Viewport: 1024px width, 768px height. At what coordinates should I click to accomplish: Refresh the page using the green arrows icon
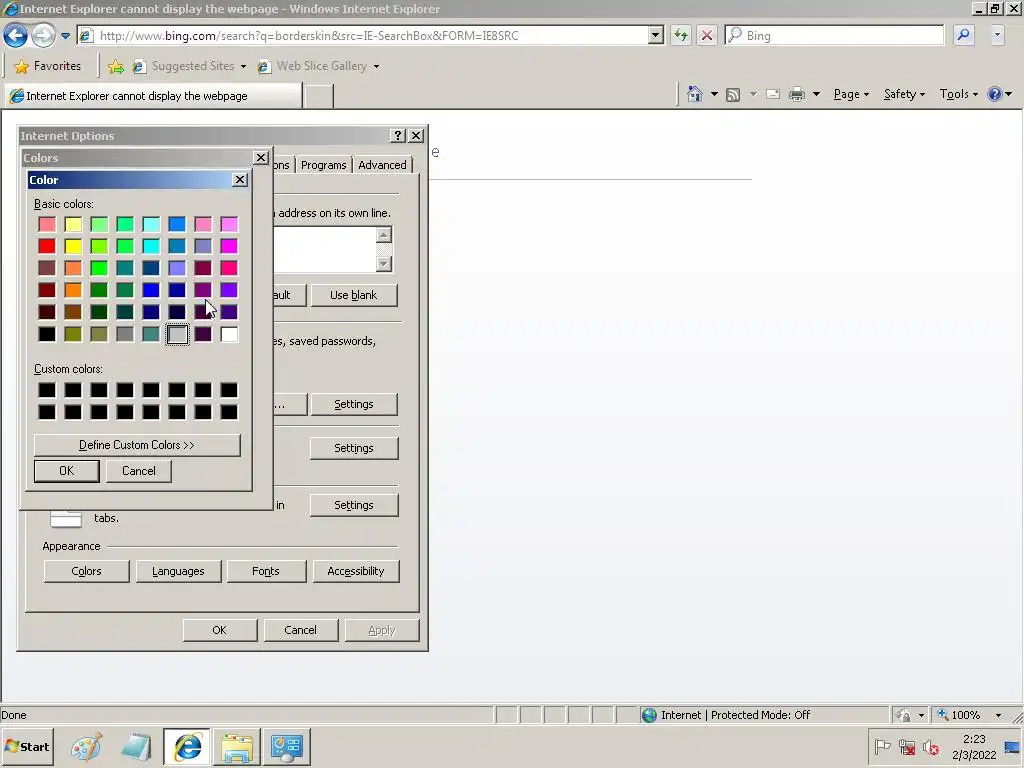(x=680, y=35)
